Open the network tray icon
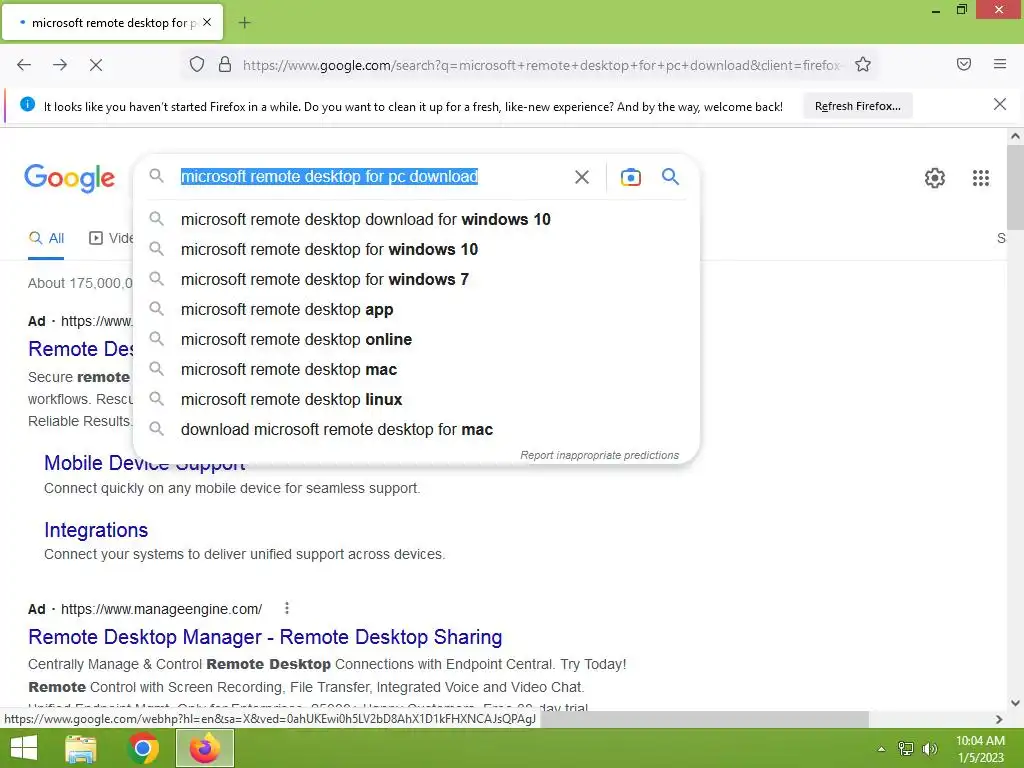 905,749
